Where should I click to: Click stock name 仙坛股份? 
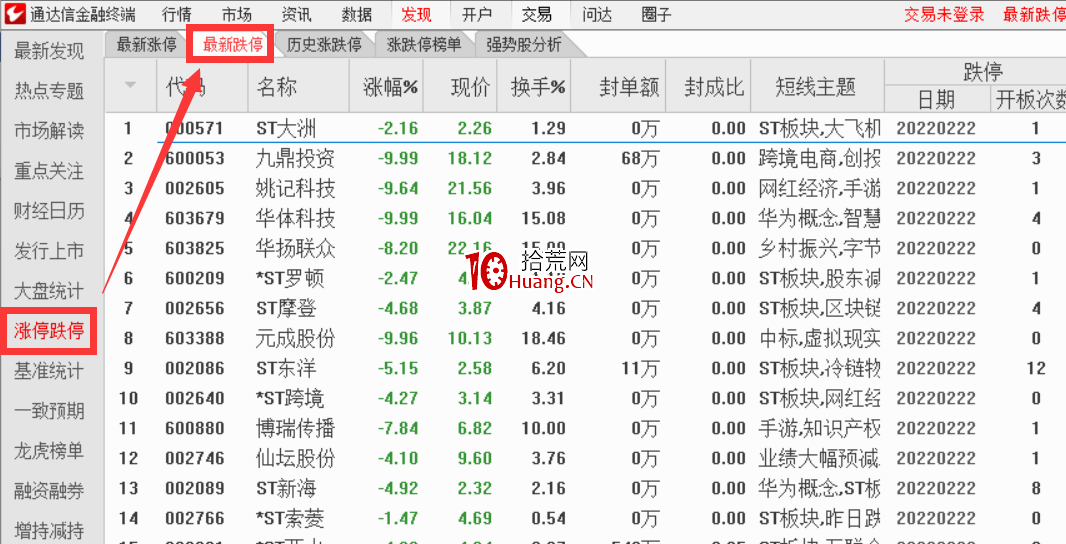click(296, 458)
